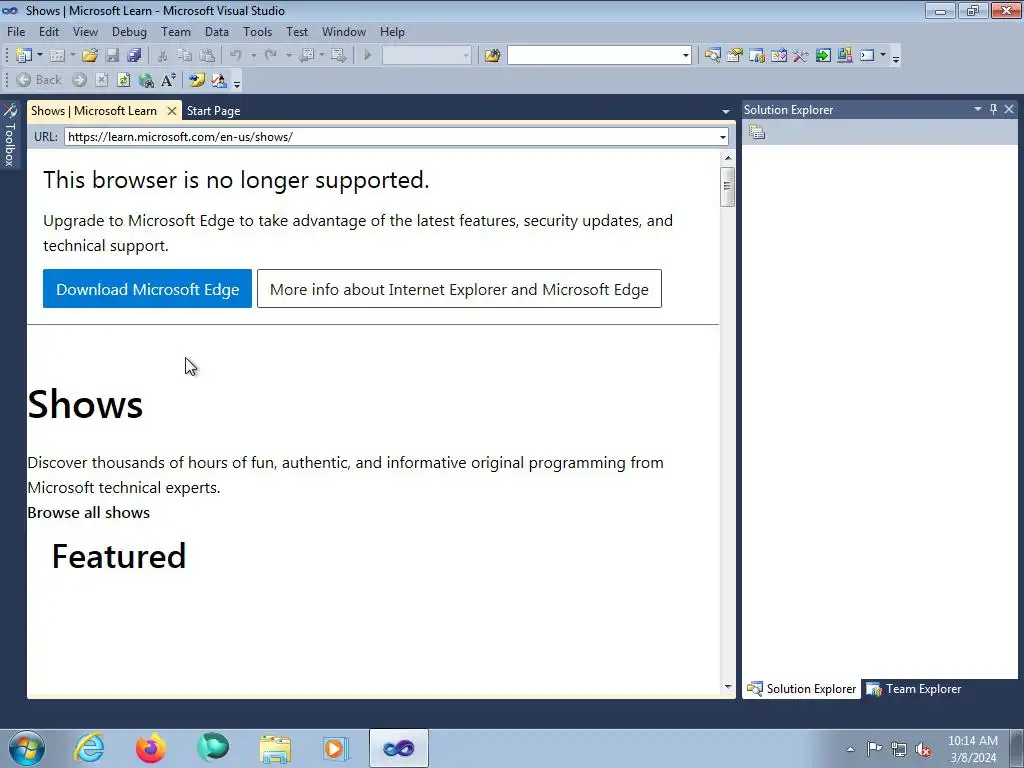Screen dimensions: 1024x768
Task: Click inside the URL address field
Action: [x=391, y=137]
